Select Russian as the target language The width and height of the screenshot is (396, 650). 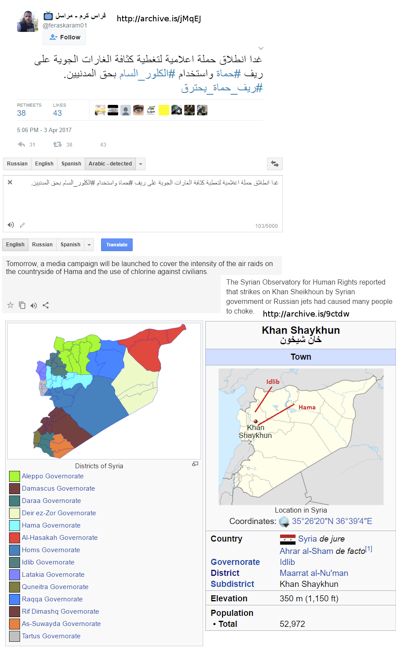point(42,245)
